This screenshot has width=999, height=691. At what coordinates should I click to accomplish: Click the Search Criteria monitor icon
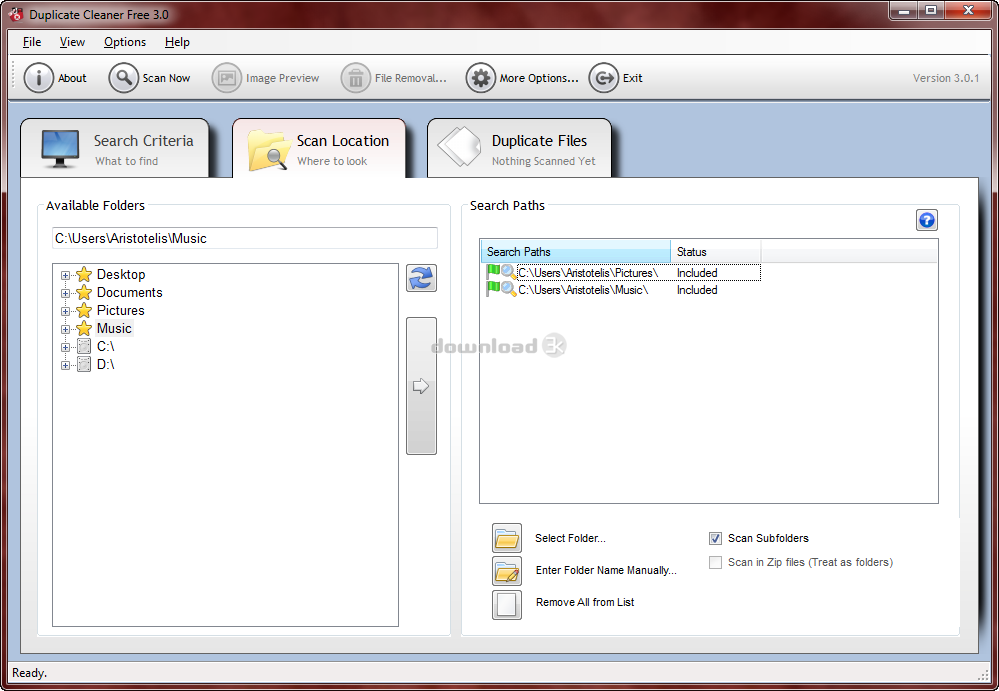point(60,148)
